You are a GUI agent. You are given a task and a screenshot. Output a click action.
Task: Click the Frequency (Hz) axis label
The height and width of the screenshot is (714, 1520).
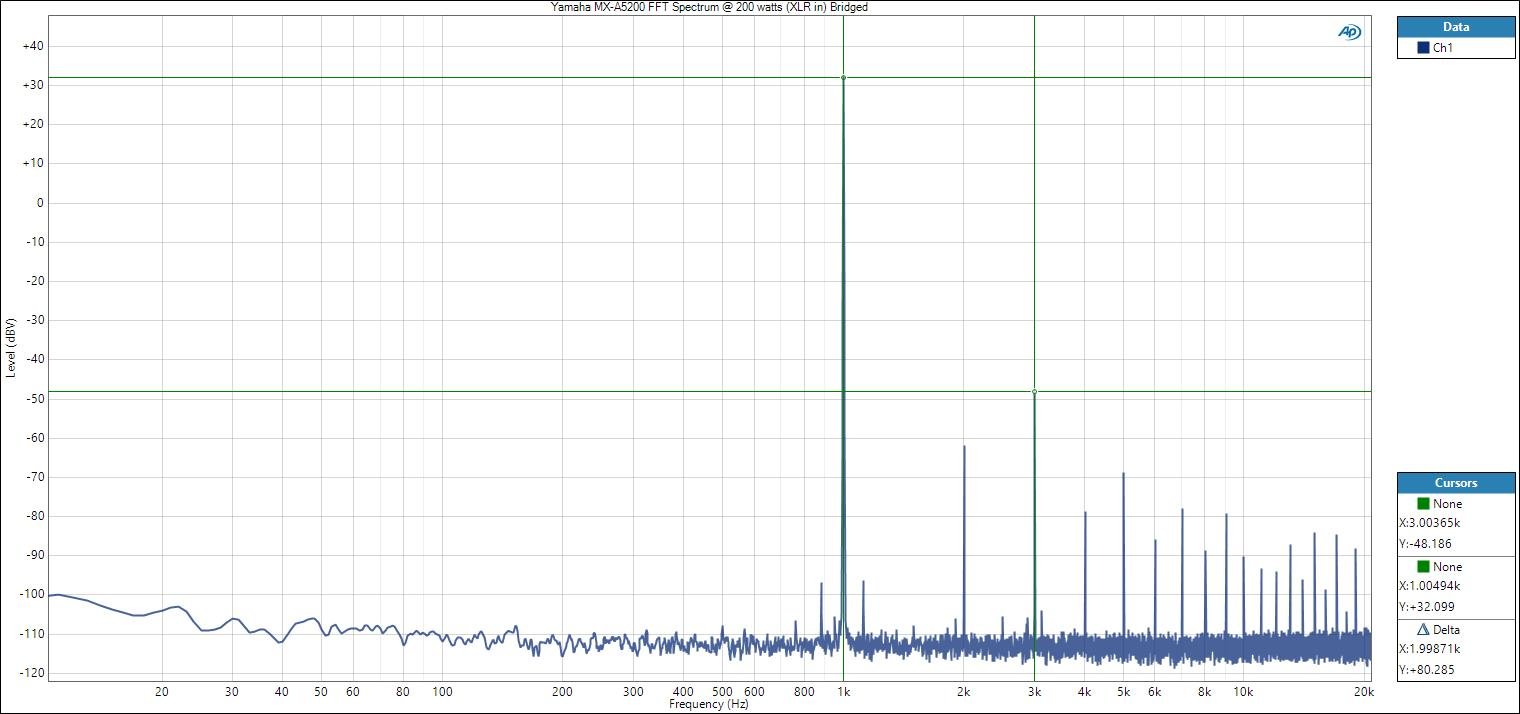point(709,705)
